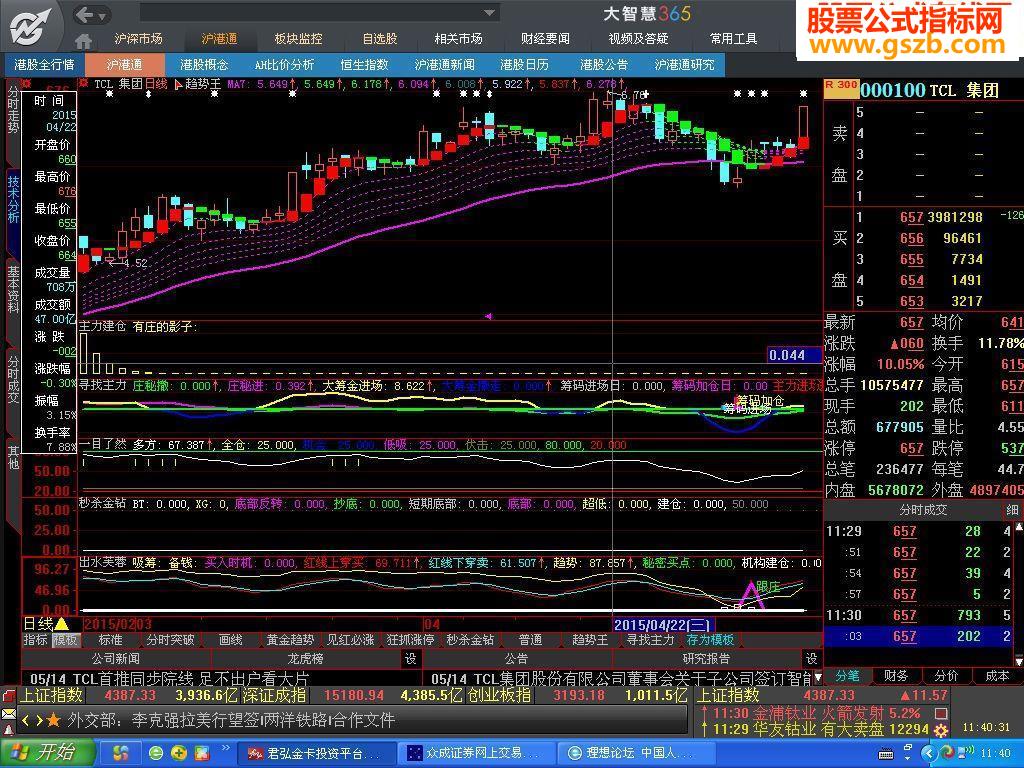
Task: Switch to the 港股概念 tab
Action: point(204,65)
